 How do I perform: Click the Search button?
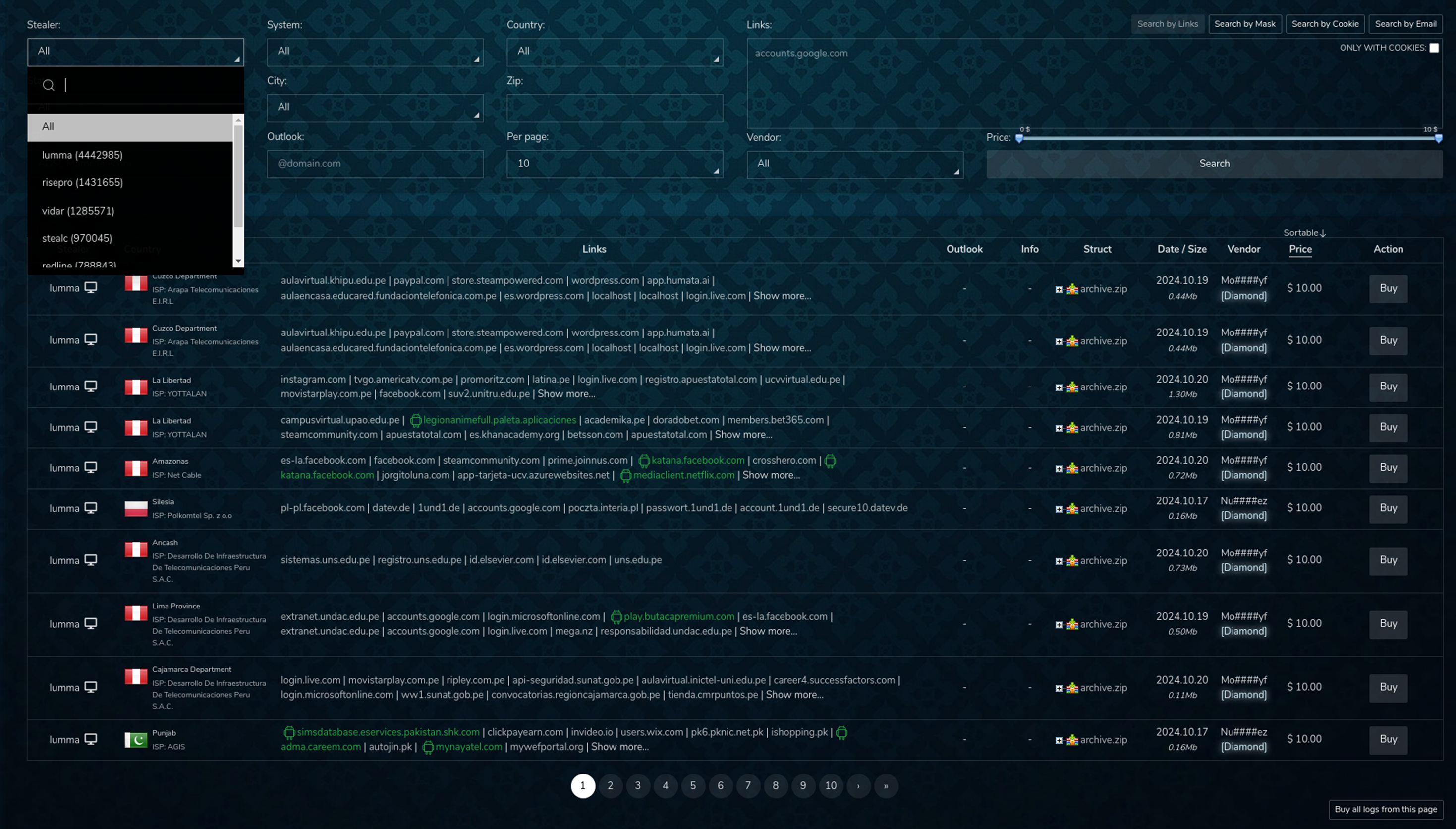1214,164
